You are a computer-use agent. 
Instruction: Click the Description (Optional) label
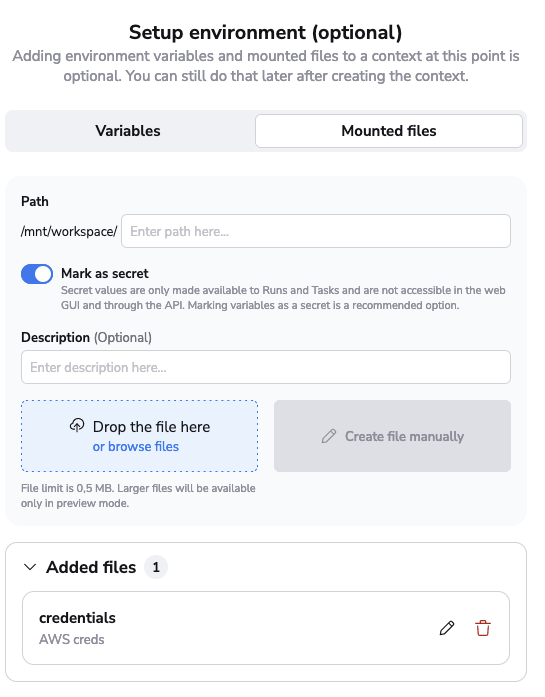[x=86, y=337]
